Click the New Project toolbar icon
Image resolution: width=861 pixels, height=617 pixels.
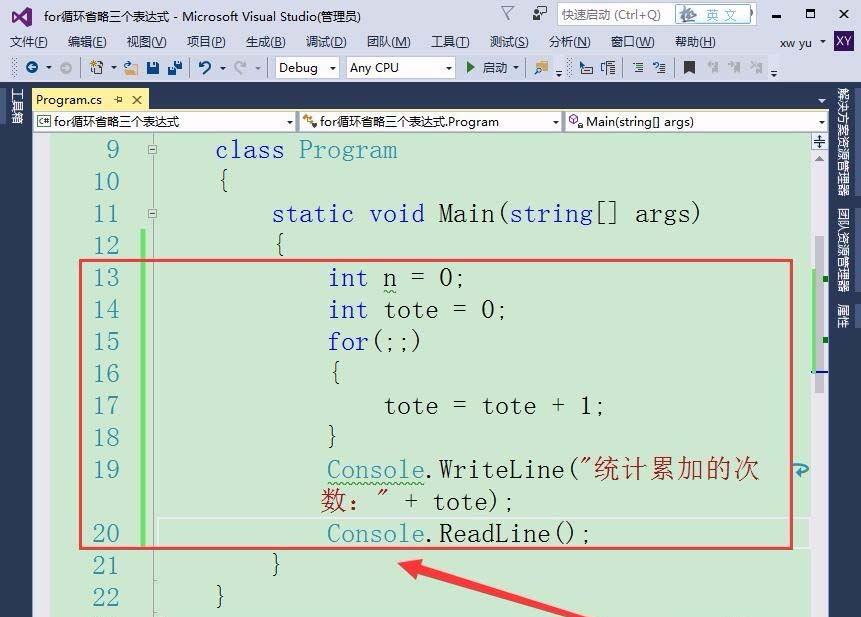pos(97,68)
